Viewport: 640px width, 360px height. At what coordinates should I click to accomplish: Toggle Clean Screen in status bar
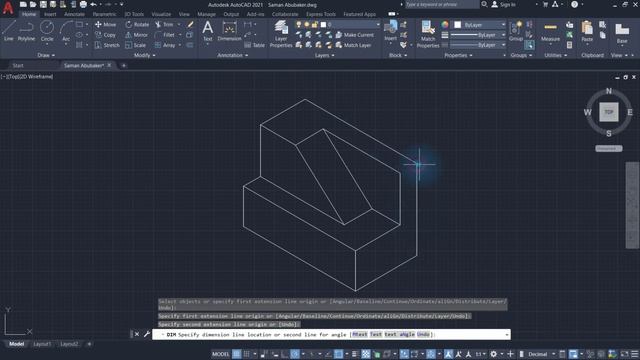[x=624, y=354]
